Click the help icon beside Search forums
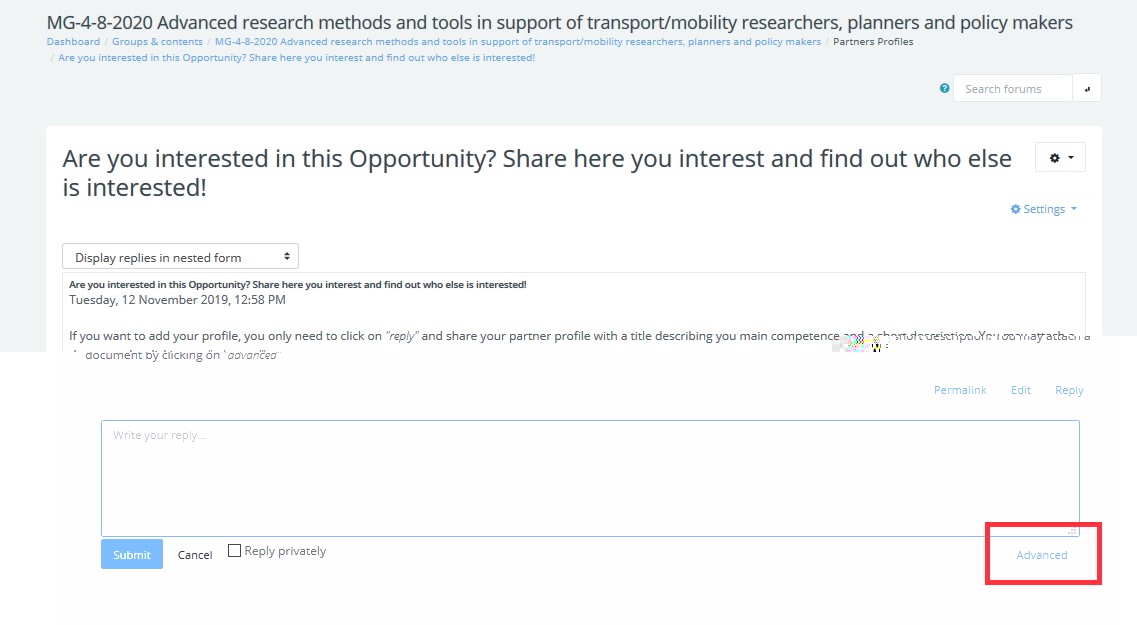Screen dimensions: 1137x625 (945, 88)
